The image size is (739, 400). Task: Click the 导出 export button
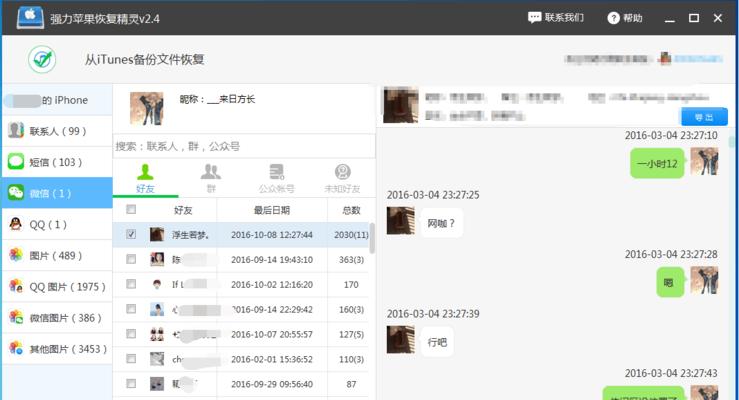[704, 117]
